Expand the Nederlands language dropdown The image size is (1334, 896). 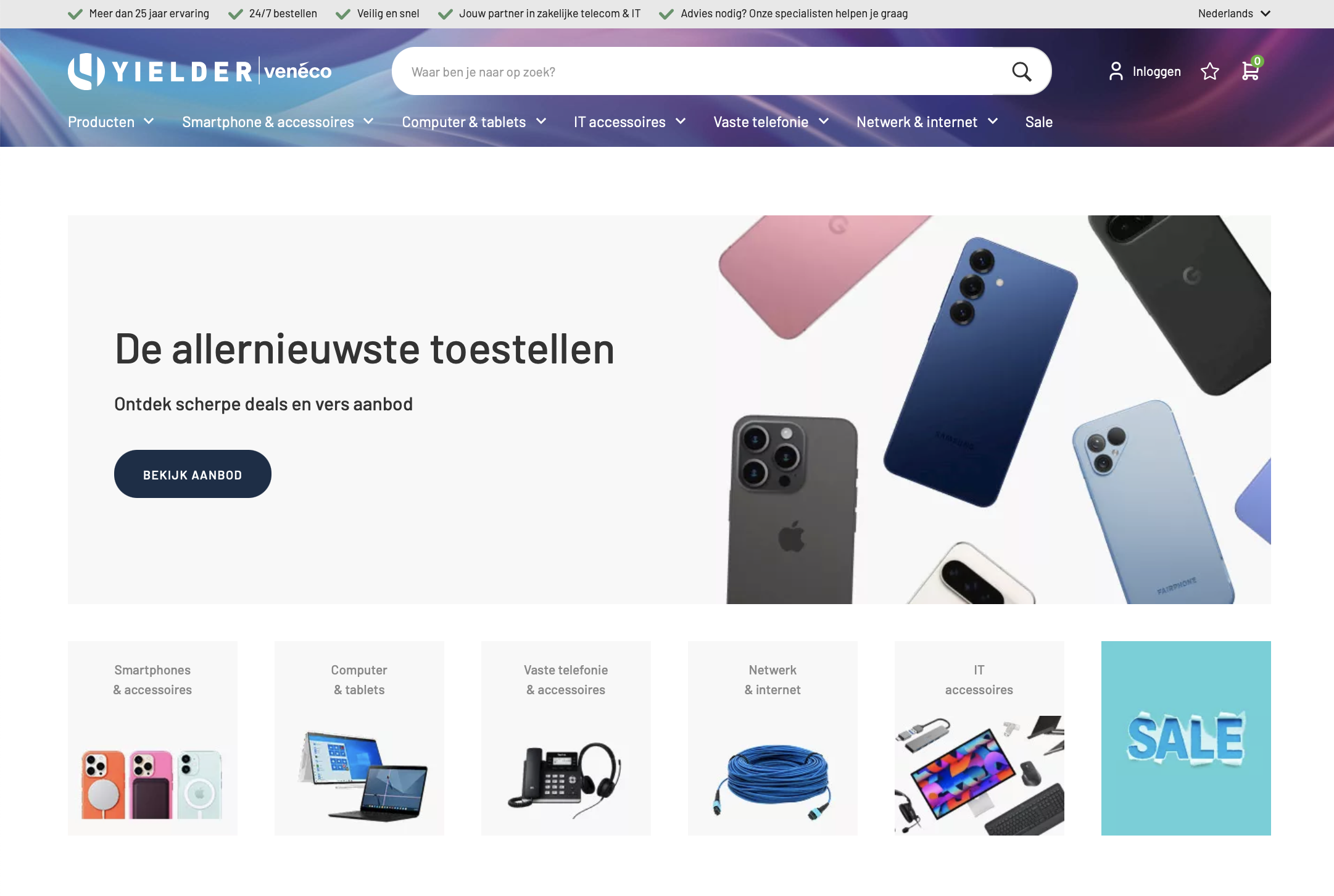1234,14
